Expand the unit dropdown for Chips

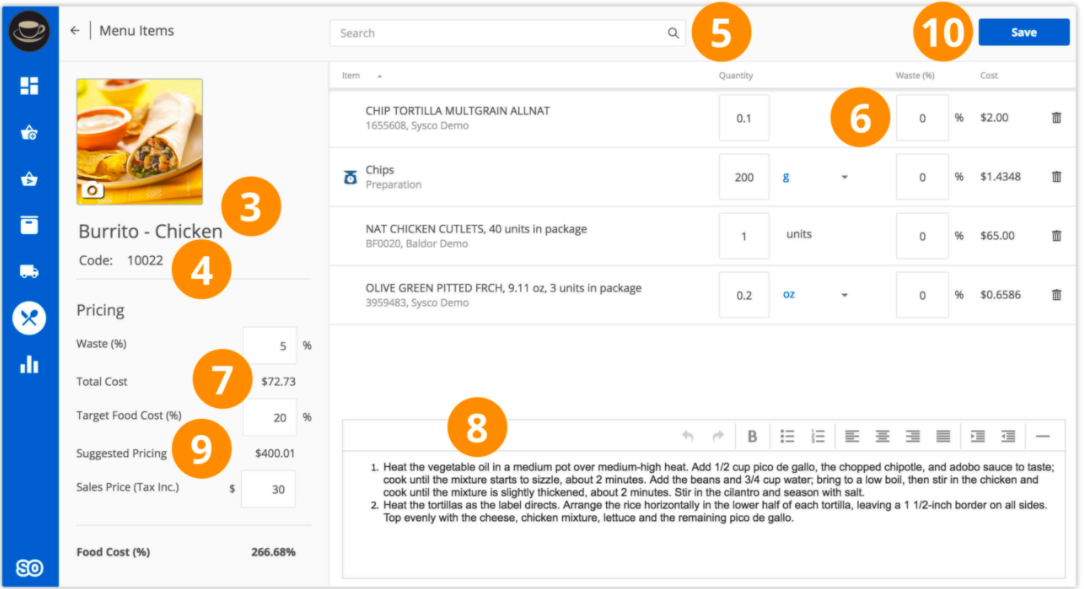click(x=843, y=177)
